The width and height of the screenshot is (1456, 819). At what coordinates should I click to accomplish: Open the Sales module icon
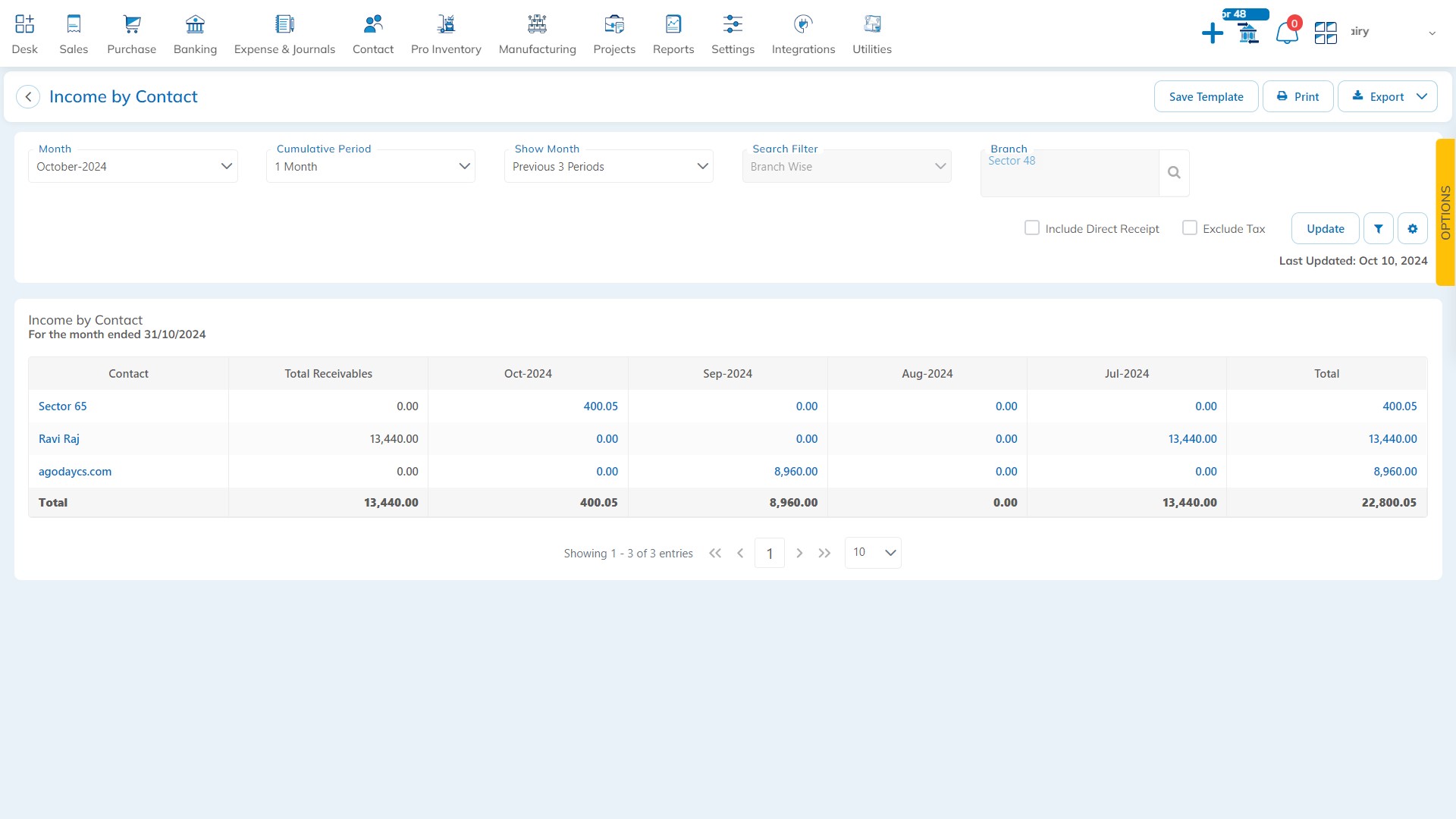74,24
